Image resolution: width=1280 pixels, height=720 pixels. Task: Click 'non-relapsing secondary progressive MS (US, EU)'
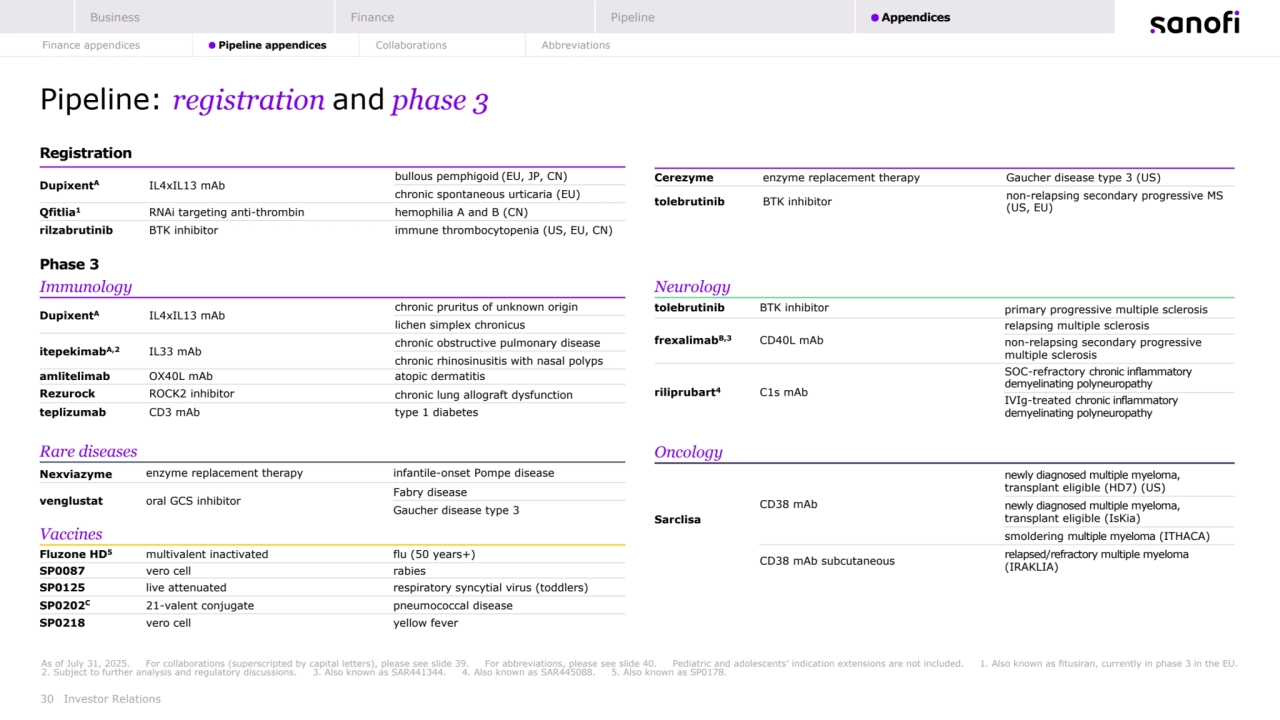pyautogui.click(x=1114, y=201)
